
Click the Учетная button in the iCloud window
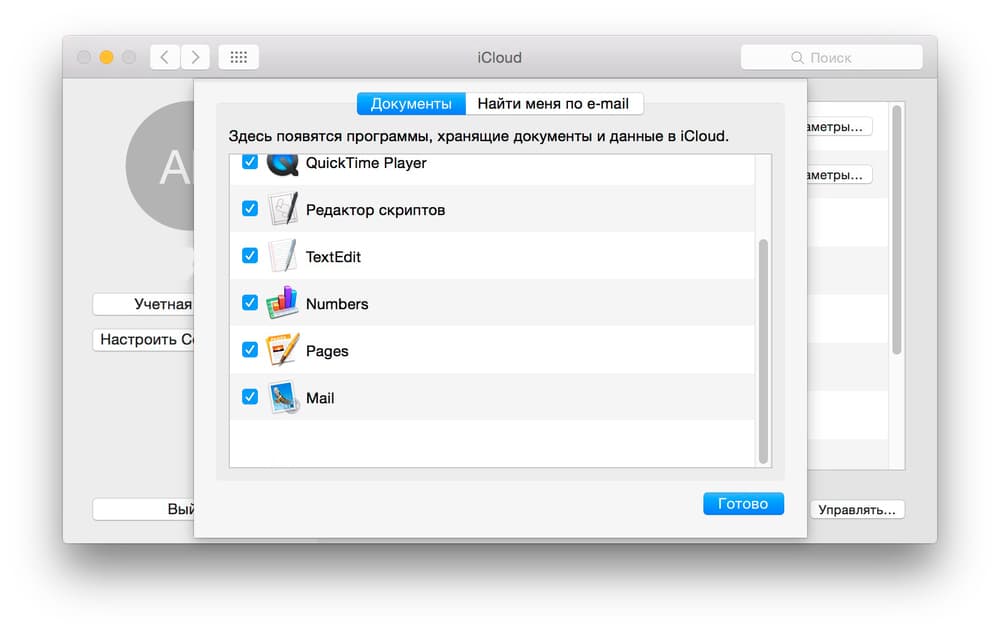coord(143,304)
